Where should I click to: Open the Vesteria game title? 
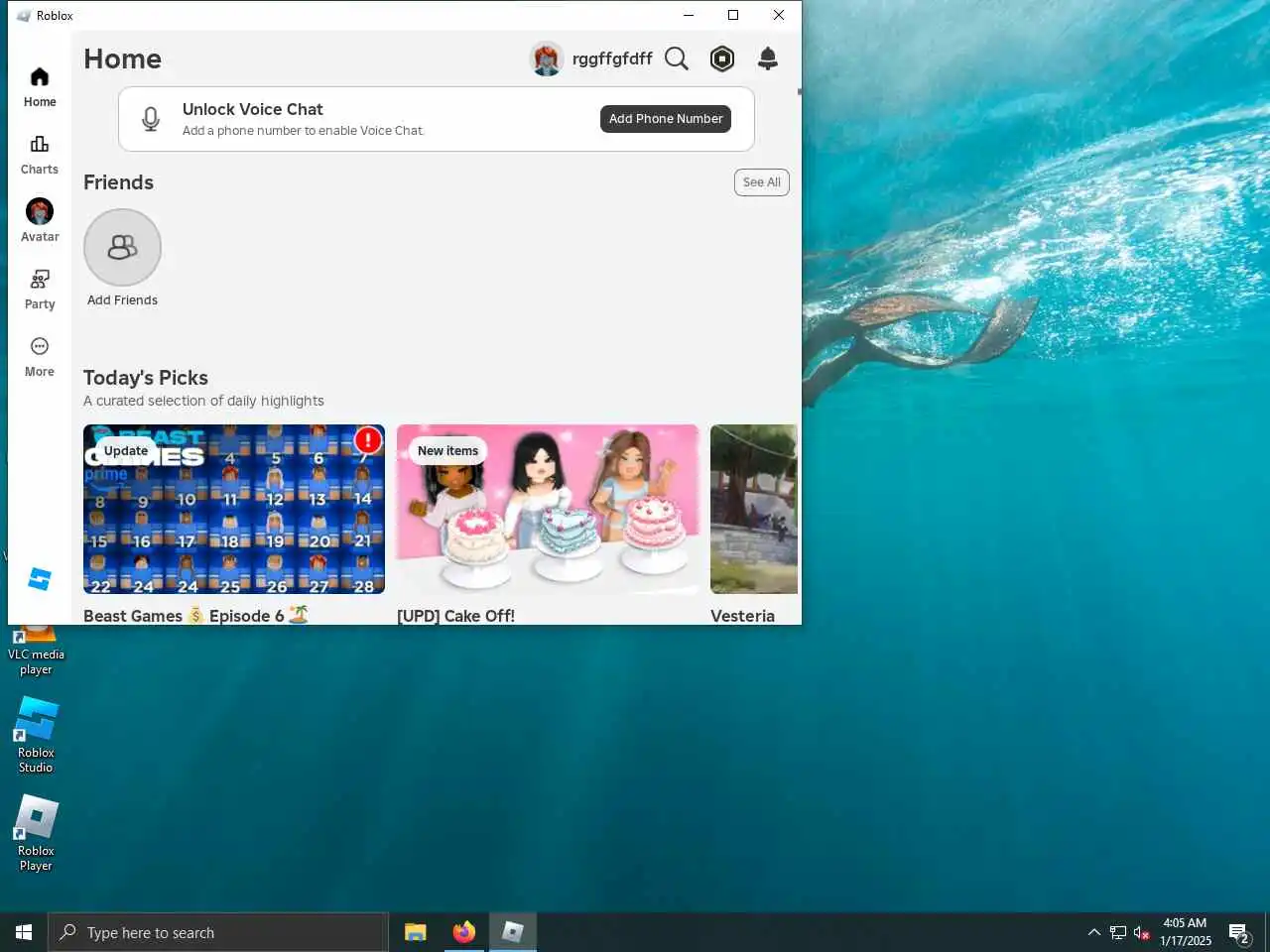pyautogui.click(x=742, y=616)
